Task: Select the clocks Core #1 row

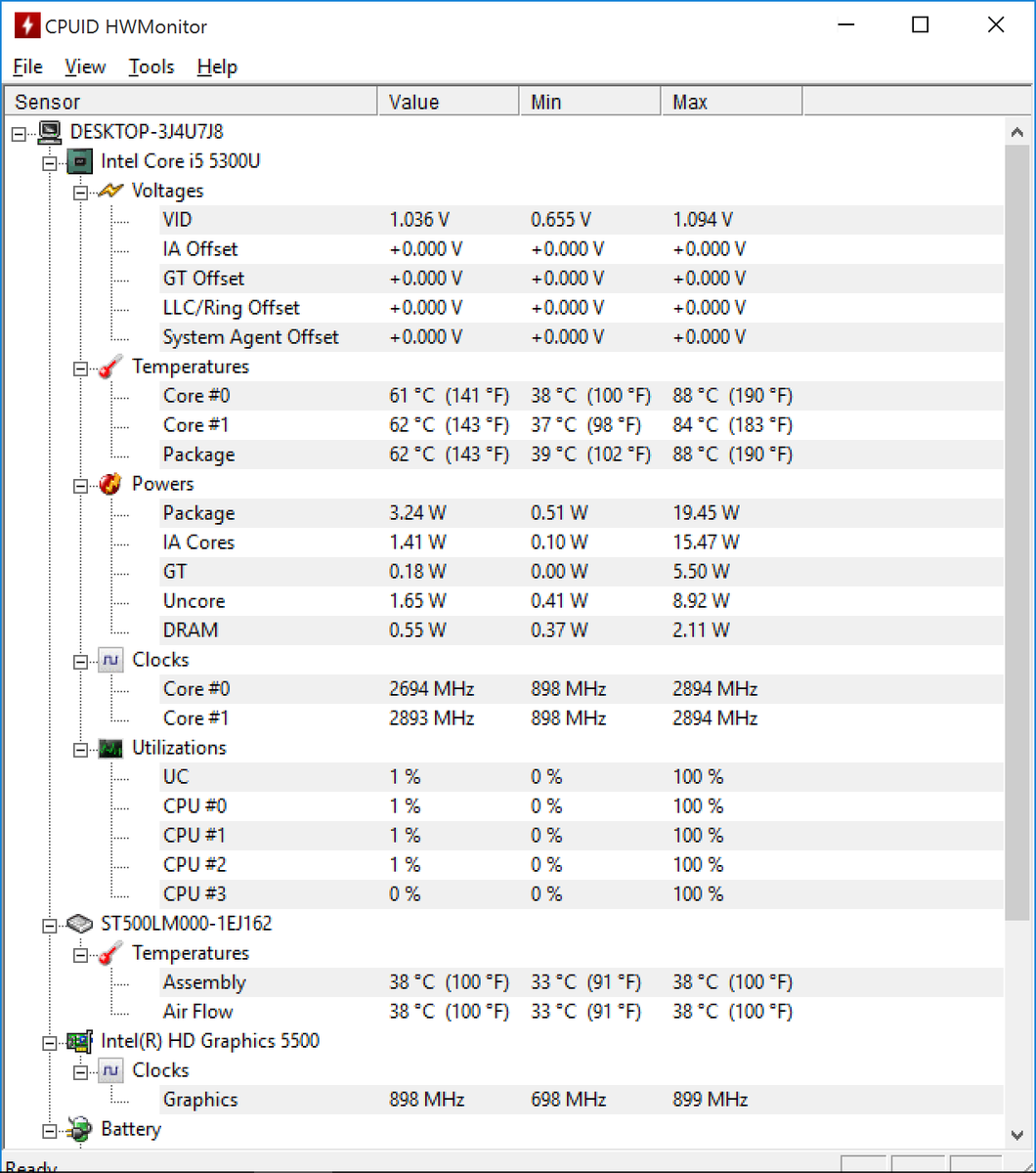Action: click(583, 718)
